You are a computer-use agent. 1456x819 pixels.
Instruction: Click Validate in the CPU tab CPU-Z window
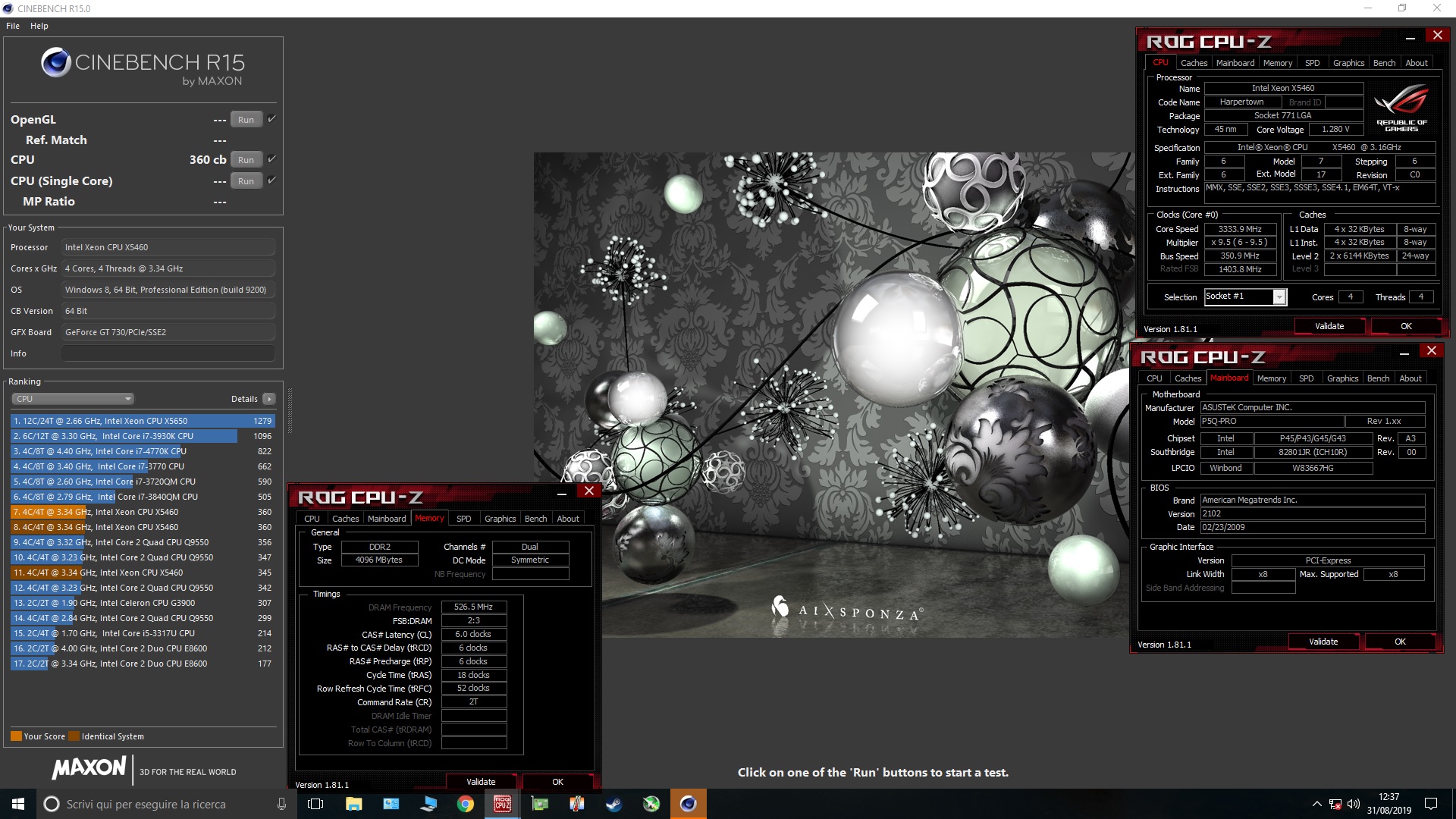coord(1329,326)
